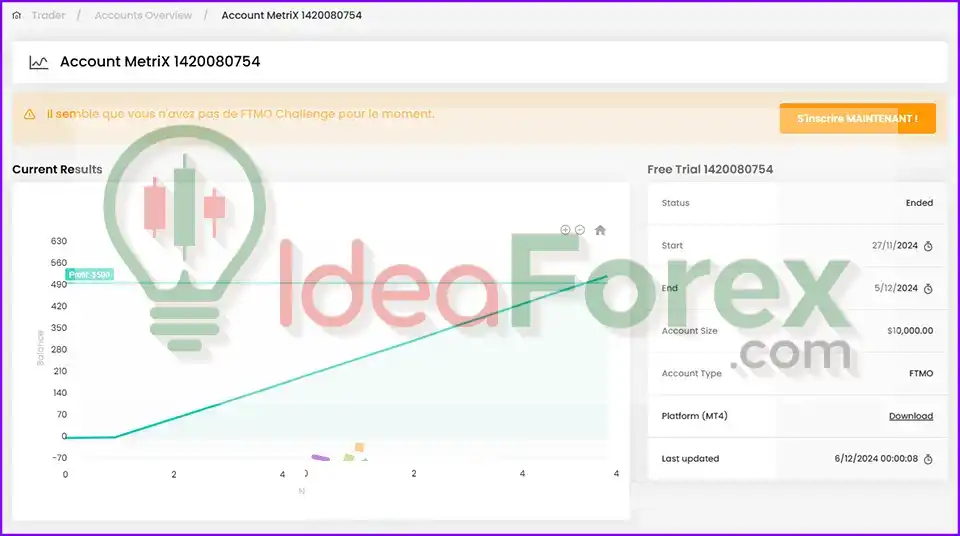The image size is (960, 536).
Task: Select the Status value 'Ended'
Action: point(920,203)
